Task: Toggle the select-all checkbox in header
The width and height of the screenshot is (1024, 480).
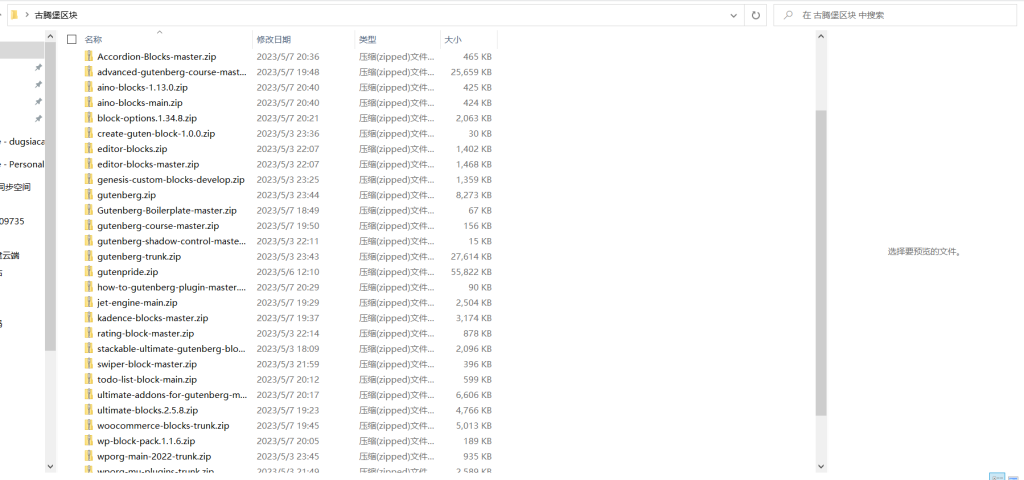Action: [x=72, y=40]
